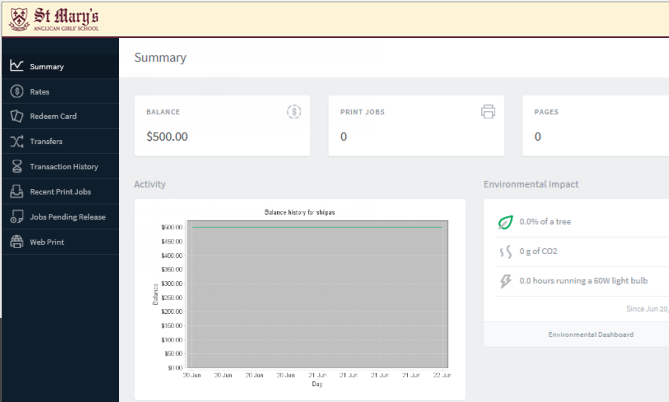
Task: Open the Environmental Dashboard link
Action: click(590, 335)
